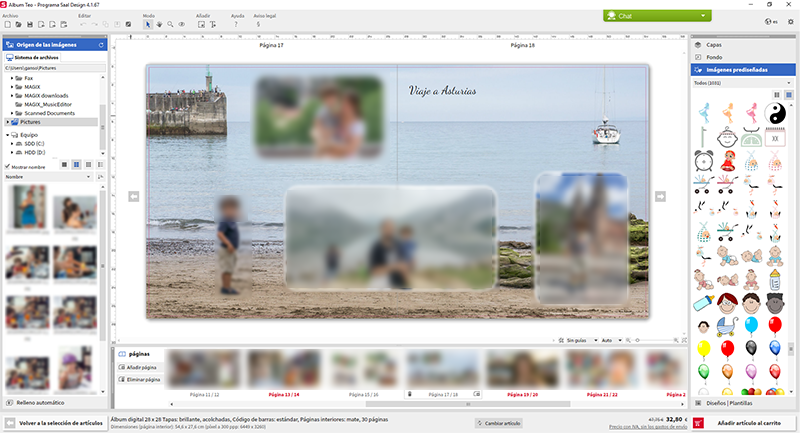This screenshot has height=433, width=800.
Task: Expand the MAGIX downloads folder
Action: (12, 95)
